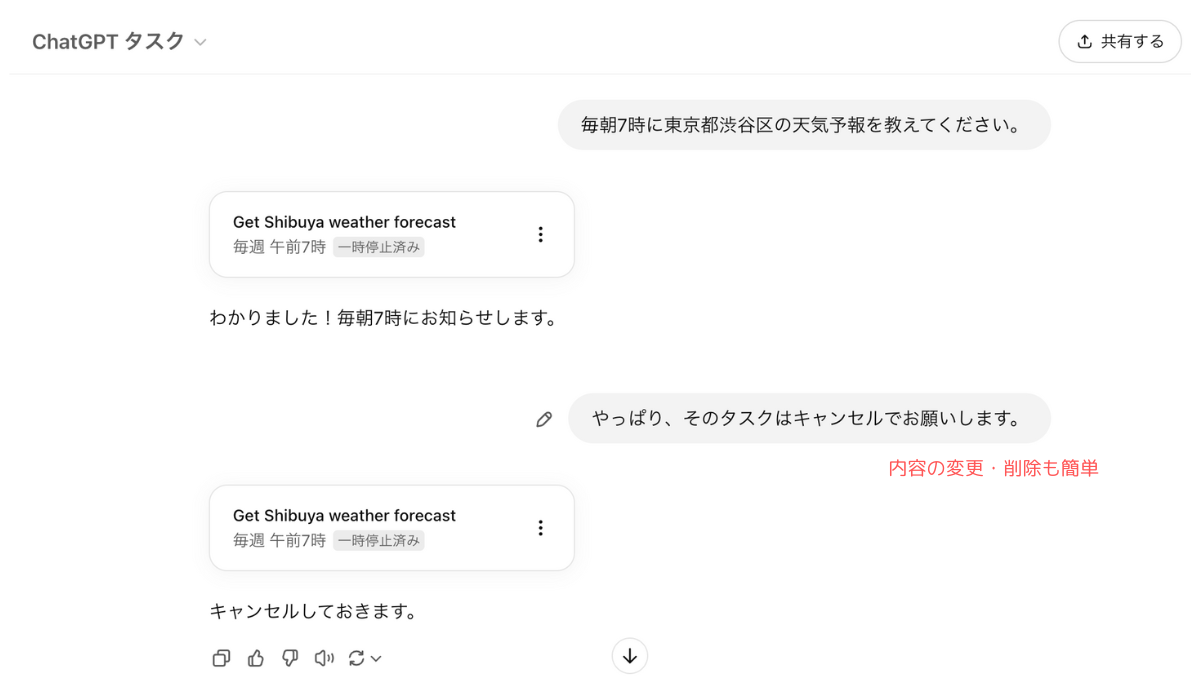Open the first Get Shibuya weather forecast card title

344,222
